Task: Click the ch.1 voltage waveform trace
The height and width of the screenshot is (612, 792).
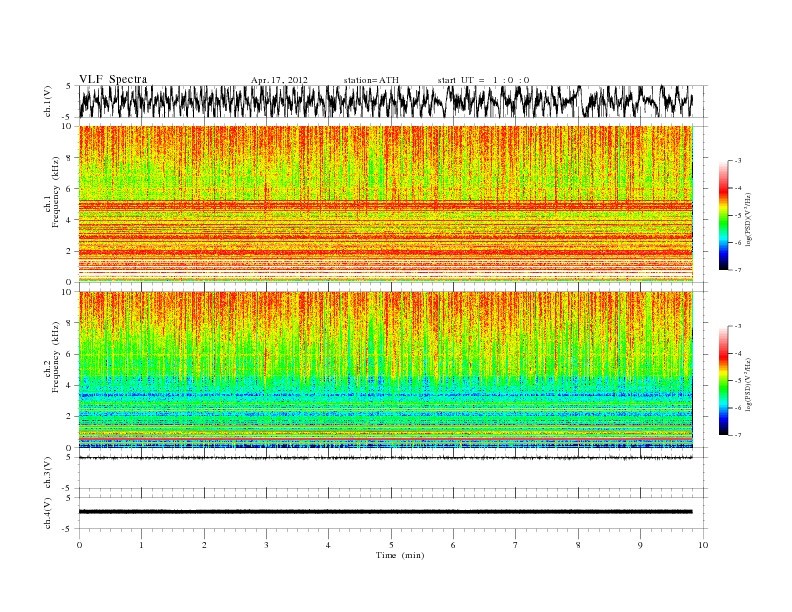Action: [x=385, y=101]
